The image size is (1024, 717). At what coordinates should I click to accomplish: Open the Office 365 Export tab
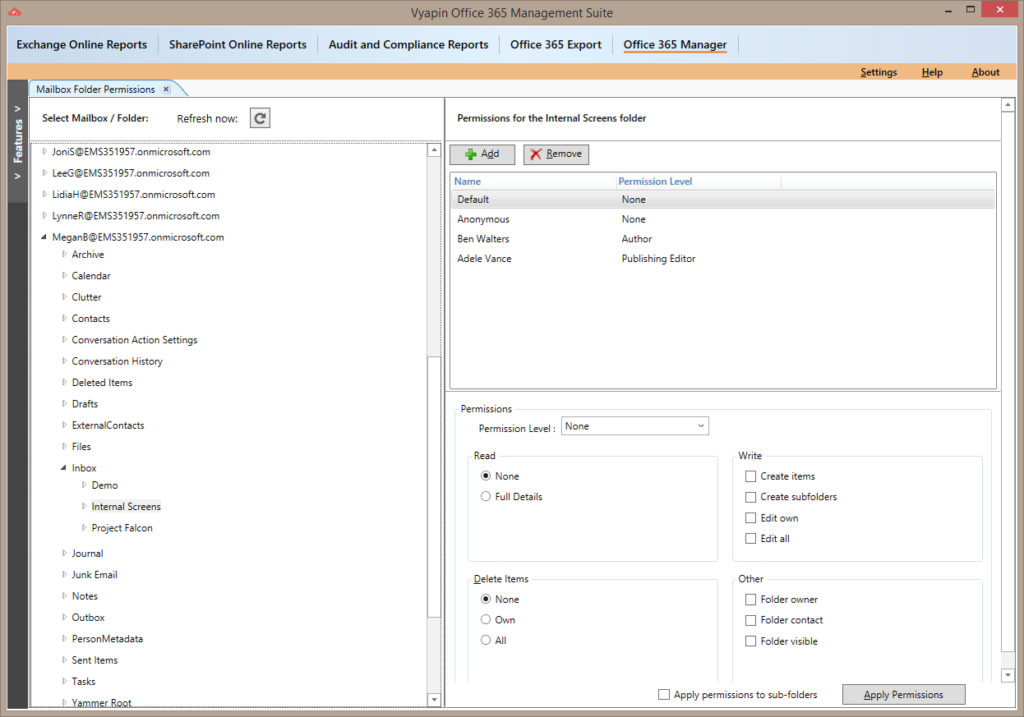pyautogui.click(x=556, y=44)
